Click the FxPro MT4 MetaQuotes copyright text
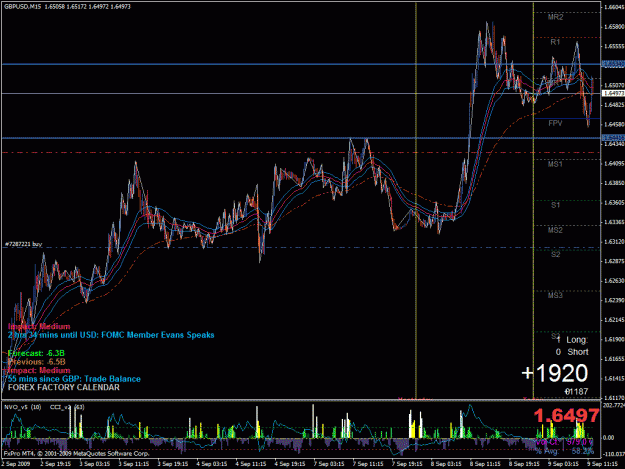 point(77,453)
